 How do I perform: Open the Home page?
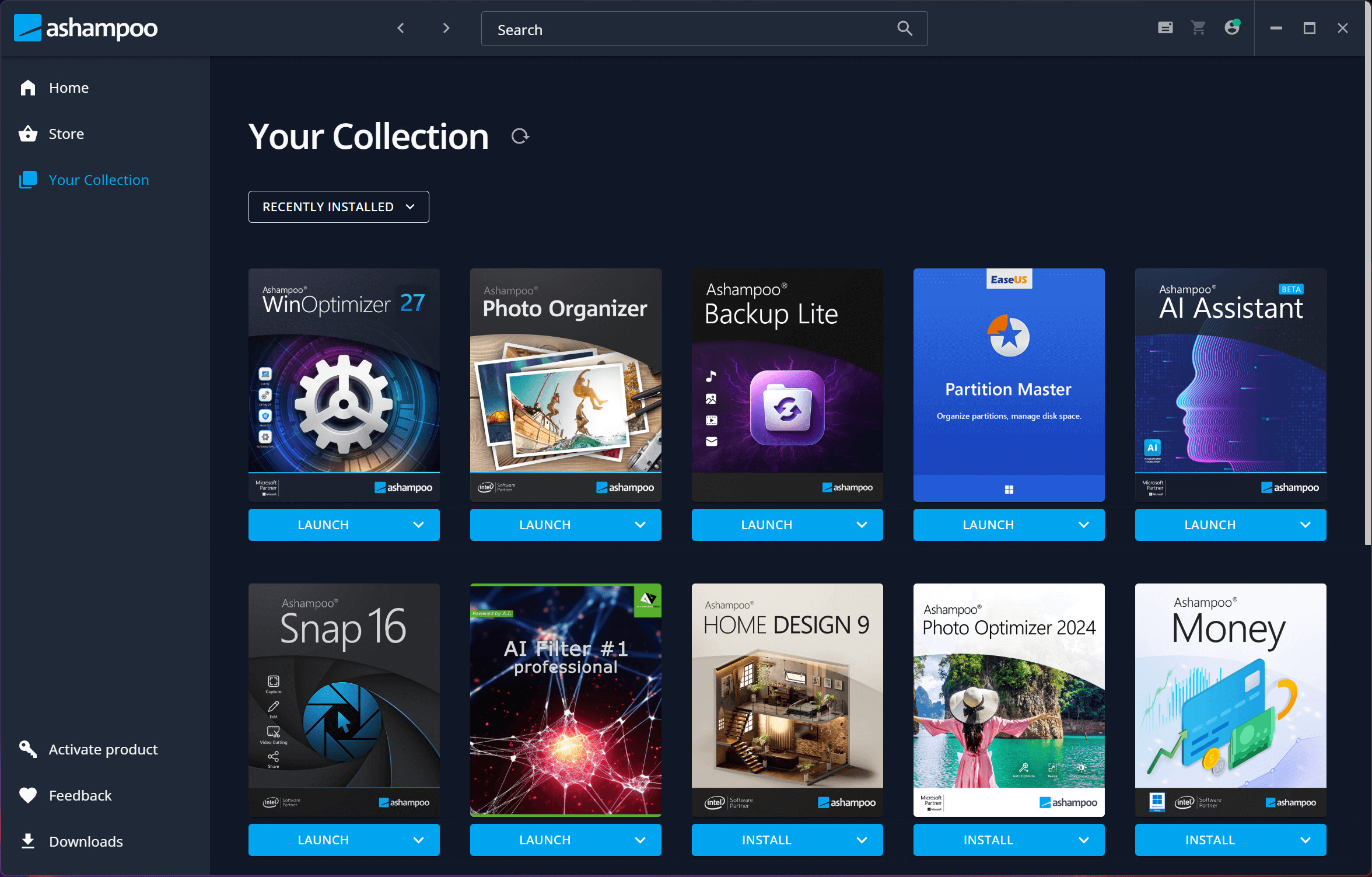point(69,88)
